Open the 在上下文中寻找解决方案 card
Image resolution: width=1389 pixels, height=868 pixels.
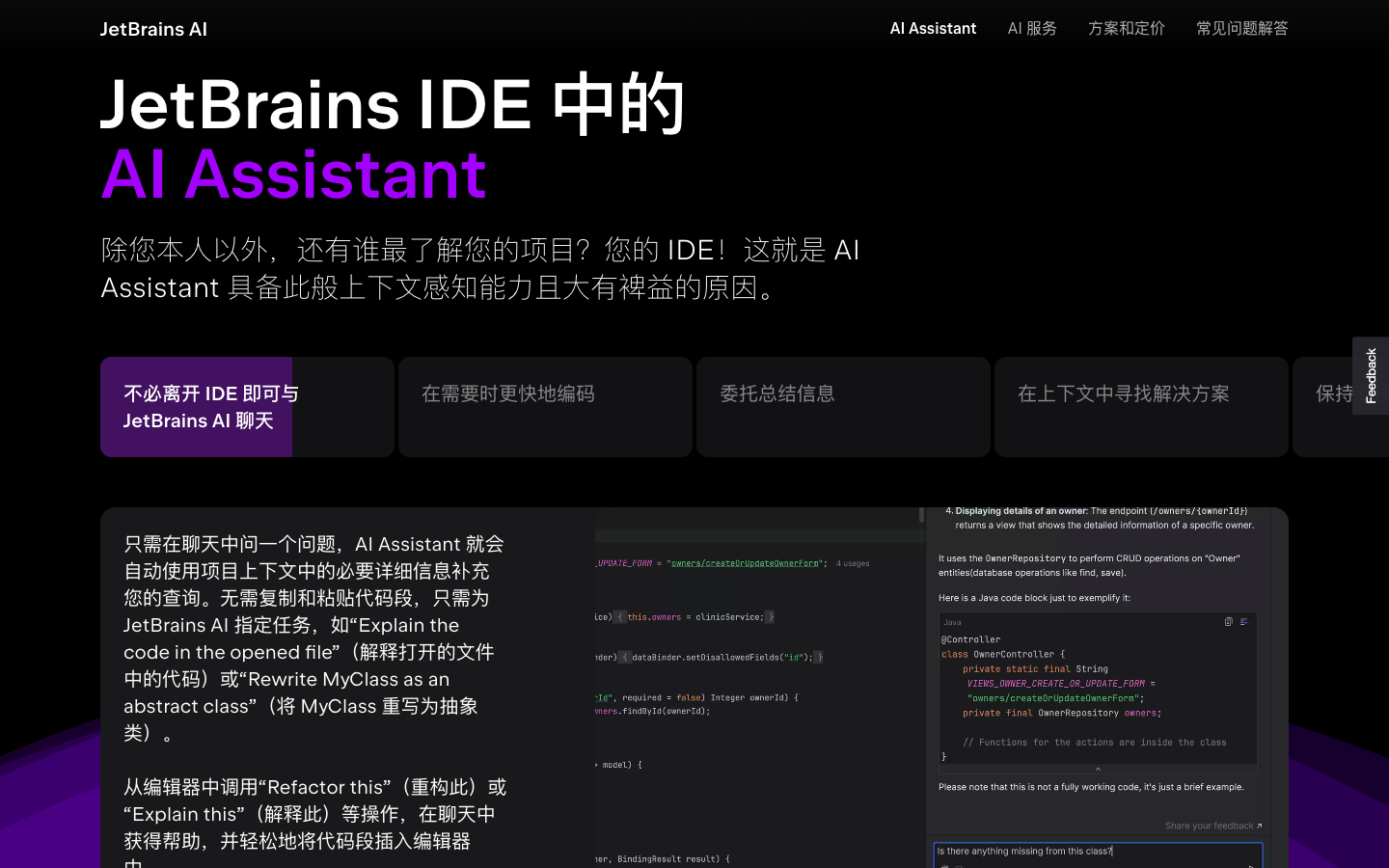point(1141,406)
